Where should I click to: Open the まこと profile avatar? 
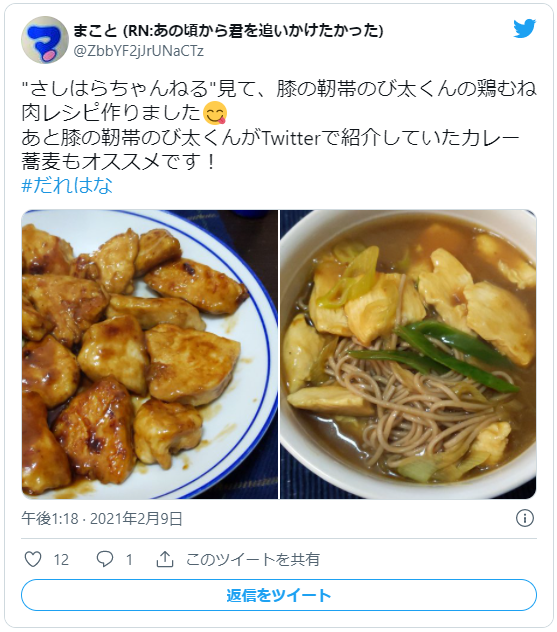tap(45, 40)
